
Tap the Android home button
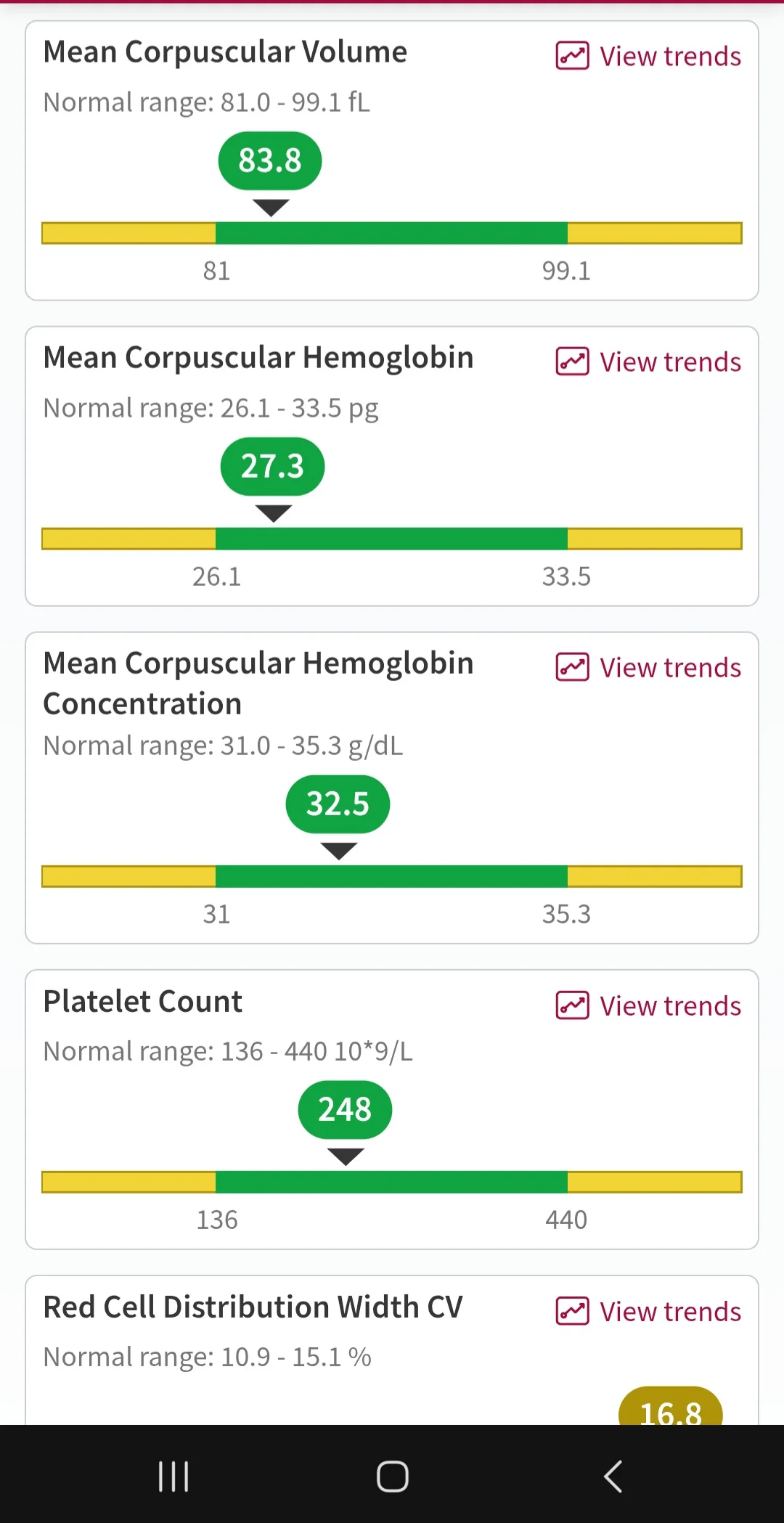393,1476
